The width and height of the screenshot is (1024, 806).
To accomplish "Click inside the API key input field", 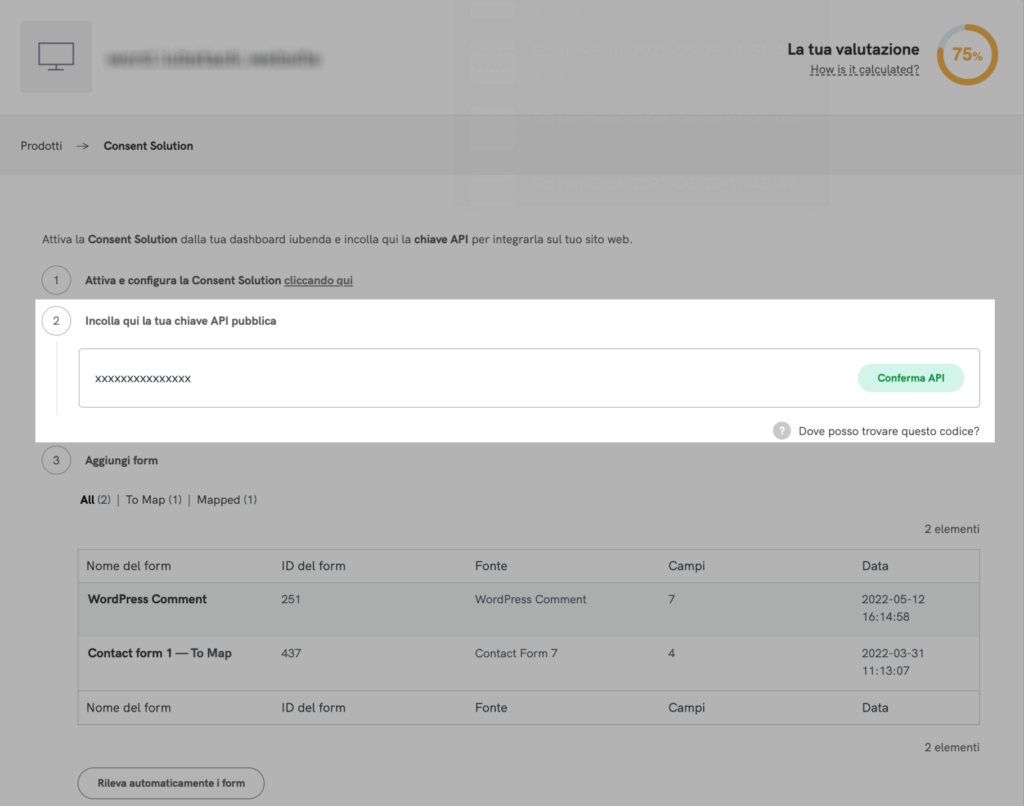I will (x=400, y=378).
